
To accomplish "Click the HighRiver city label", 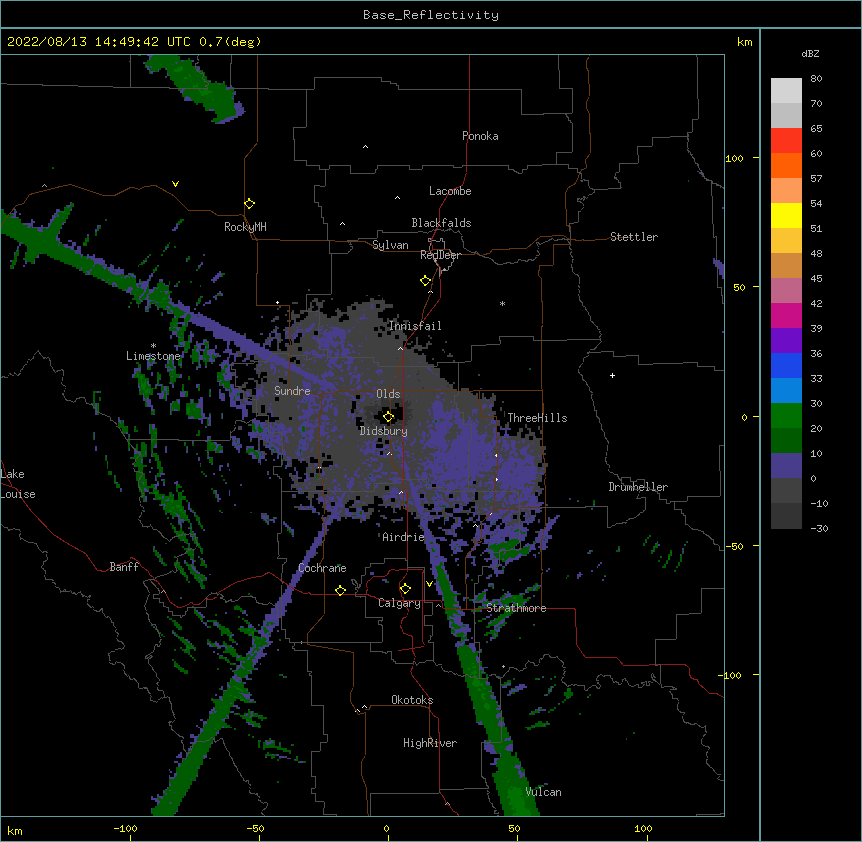I will pyautogui.click(x=430, y=743).
